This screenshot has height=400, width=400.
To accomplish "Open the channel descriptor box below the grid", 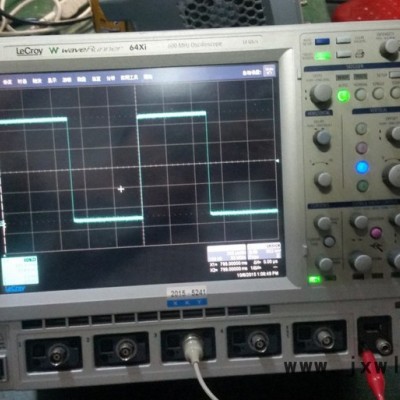I will (x=20, y=270).
